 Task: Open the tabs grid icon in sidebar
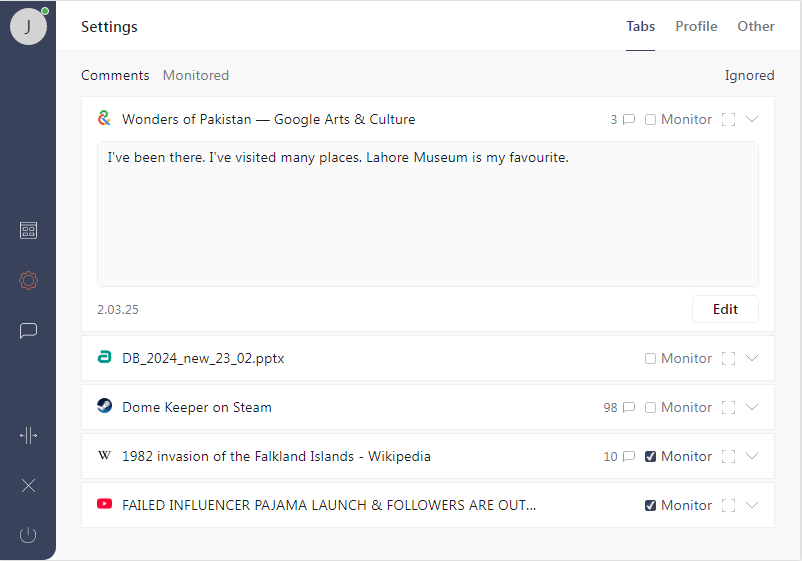click(28, 231)
